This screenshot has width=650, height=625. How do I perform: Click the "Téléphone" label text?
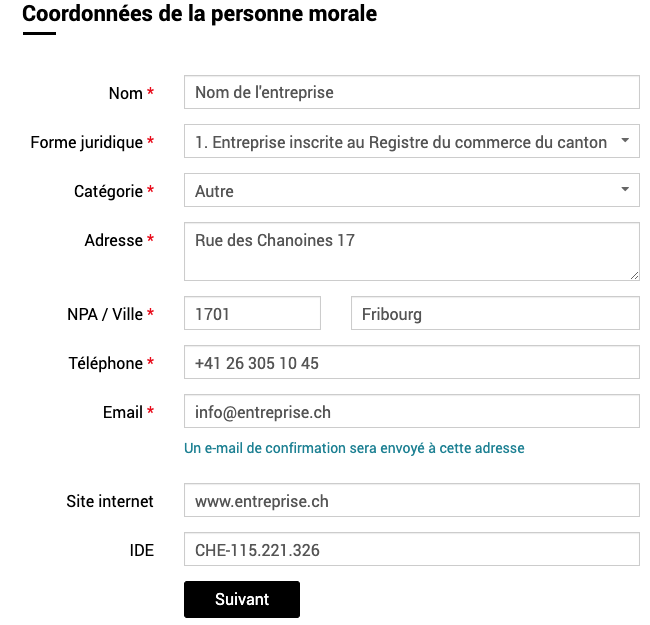click(x=104, y=363)
